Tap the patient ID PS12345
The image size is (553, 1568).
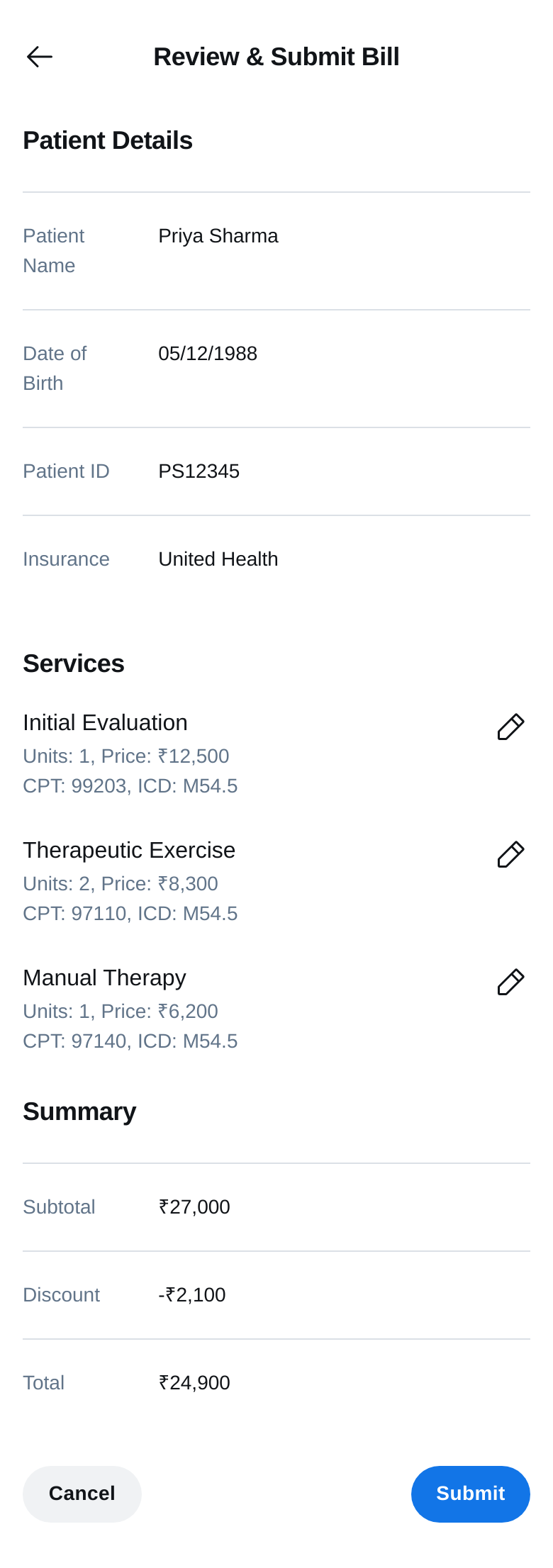coord(199,471)
